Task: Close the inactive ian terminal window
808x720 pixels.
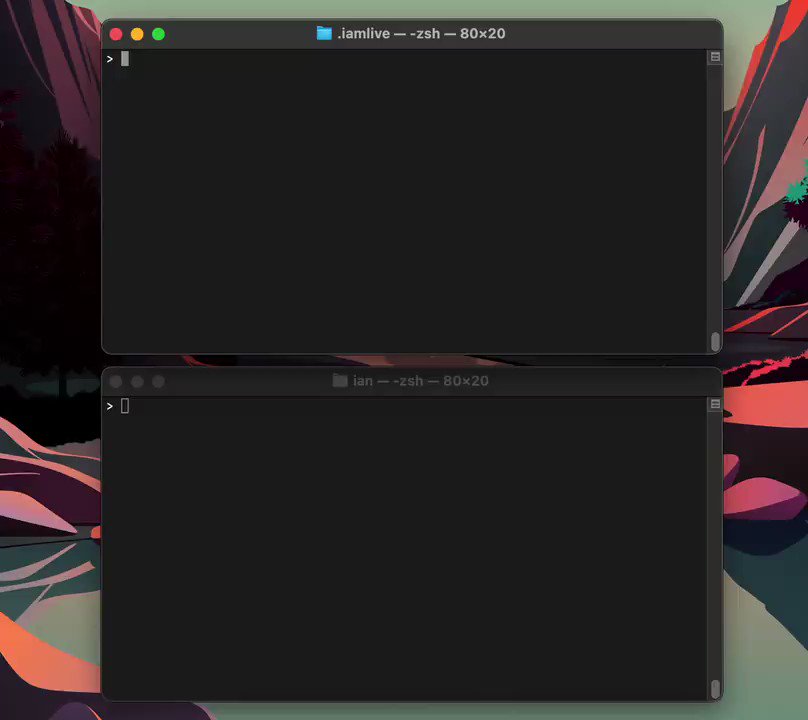Action: (x=116, y=381)
